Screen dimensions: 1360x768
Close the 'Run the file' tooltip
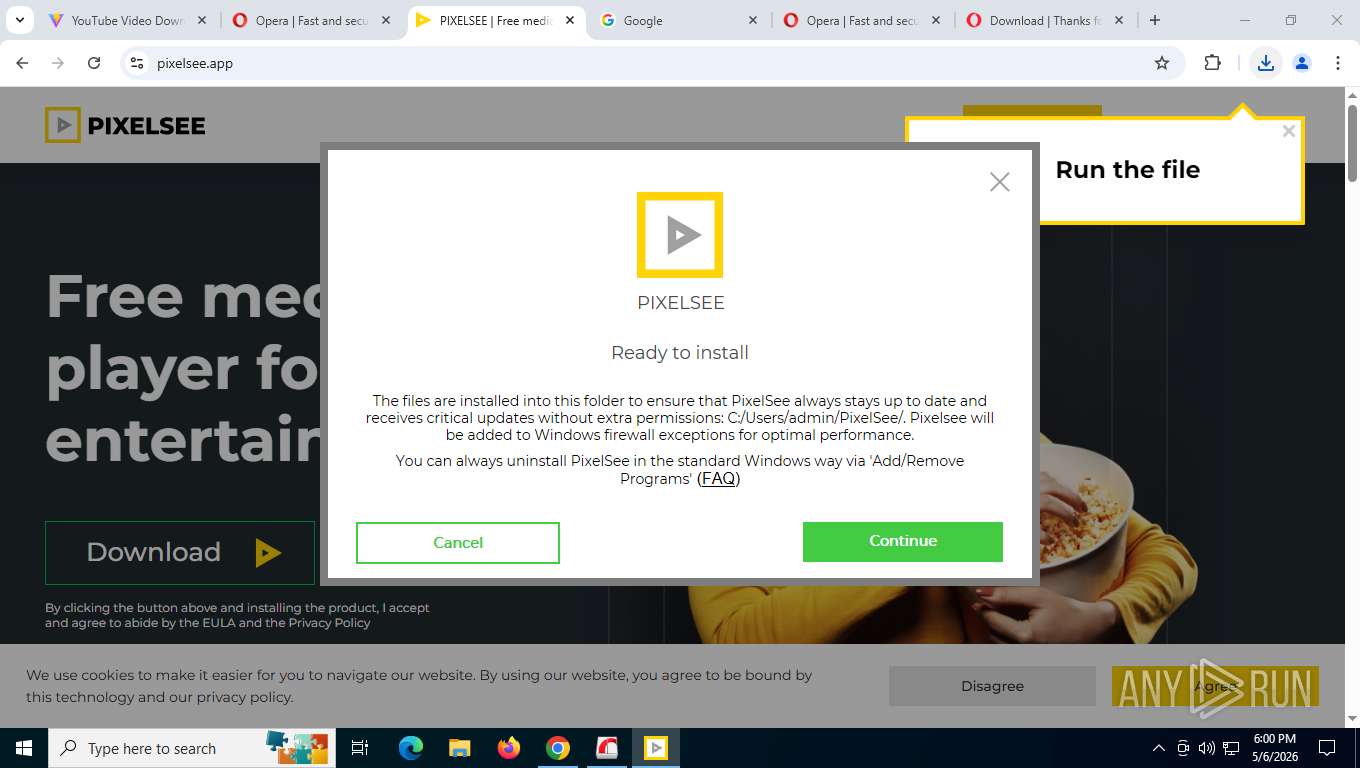(1288, 131)
